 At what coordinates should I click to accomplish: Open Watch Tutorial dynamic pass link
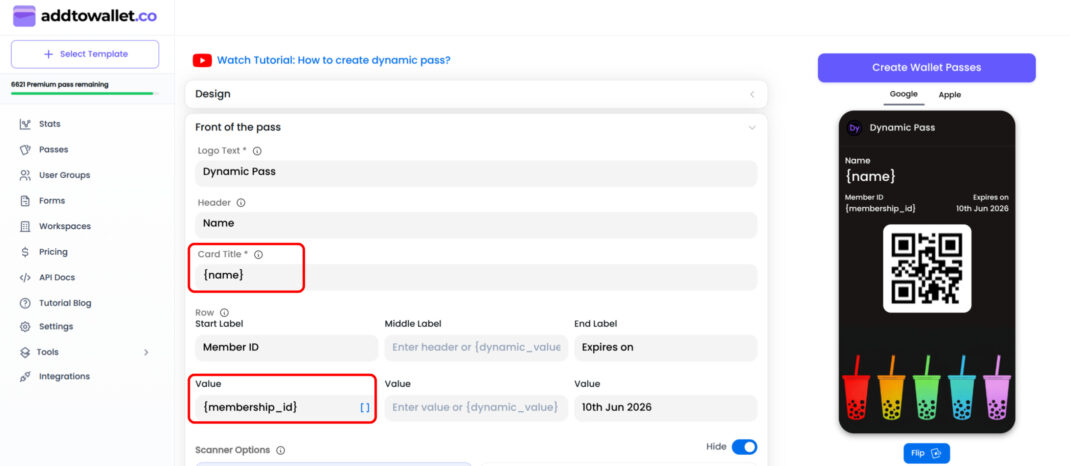pyautogui.click(x=334, y=60)
